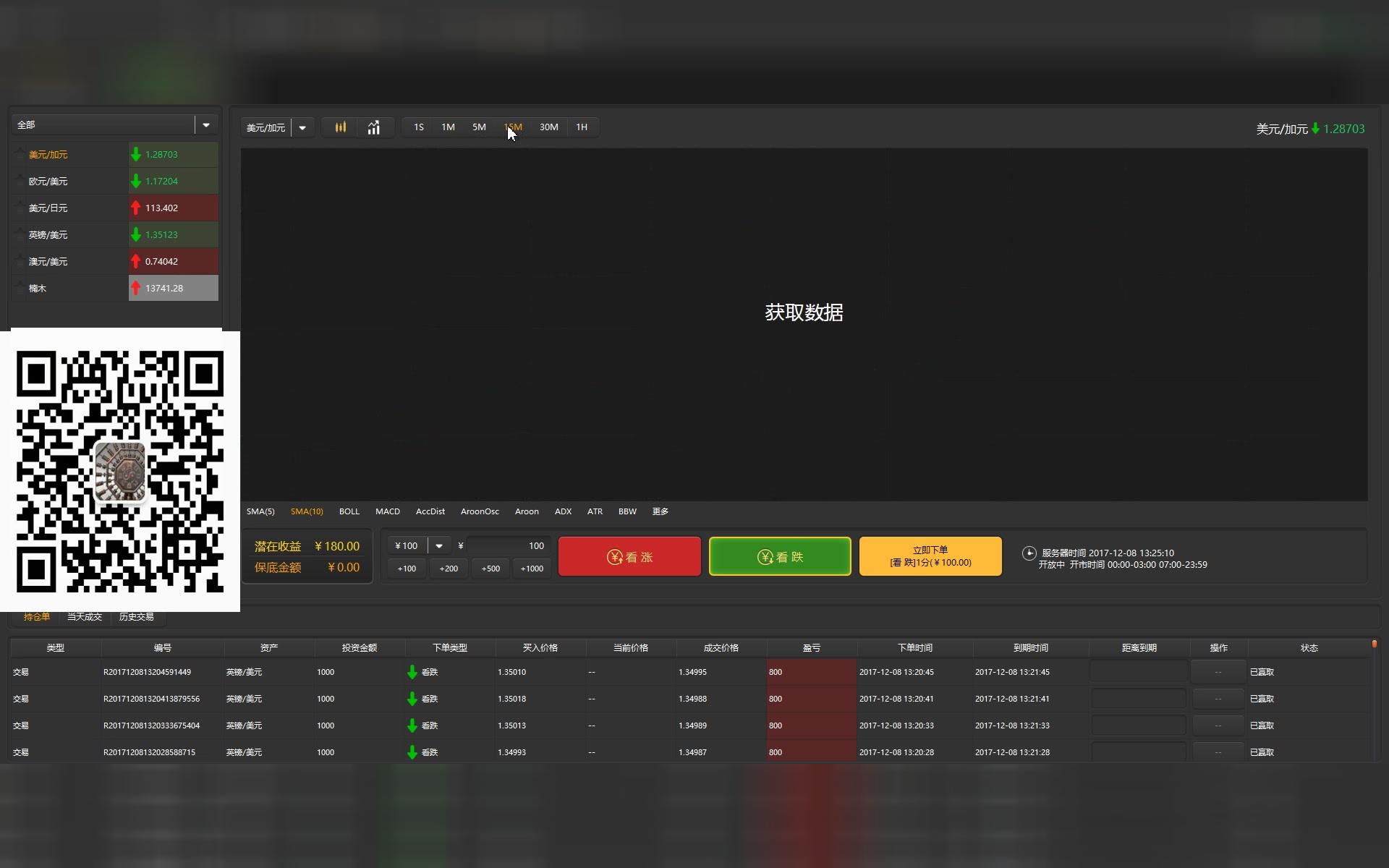Click the green 看跌 buy-down button
The width and height of the screenshot is (1389, 868).
pos(780,556)
